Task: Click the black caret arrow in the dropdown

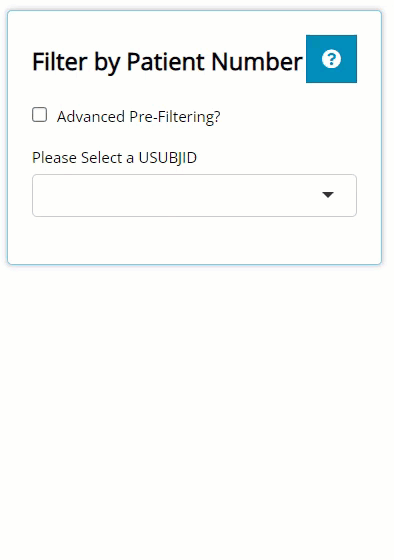Action: [x=328, y=195]
